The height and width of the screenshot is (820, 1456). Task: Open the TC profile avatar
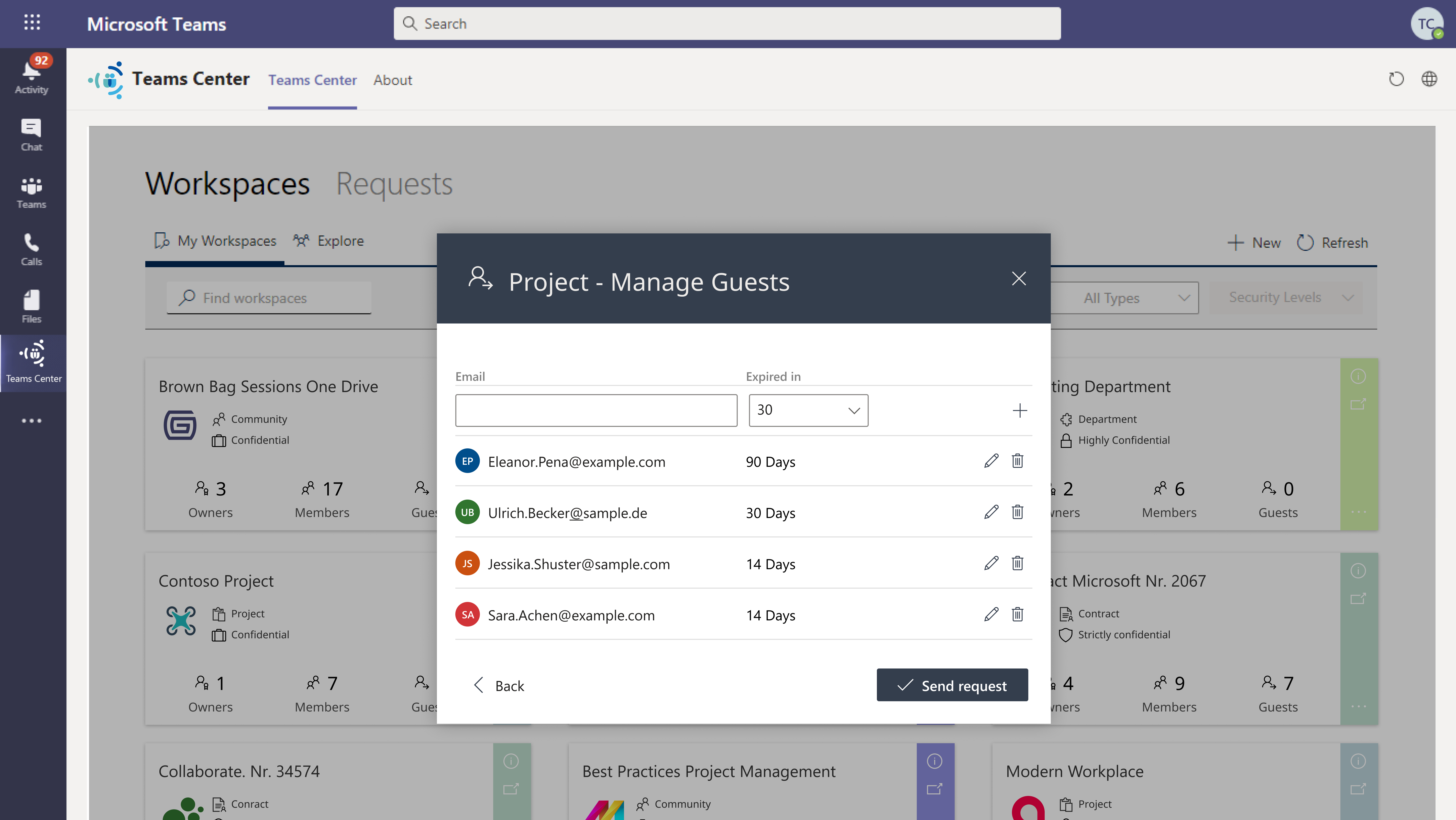[x=1427, y=24]
